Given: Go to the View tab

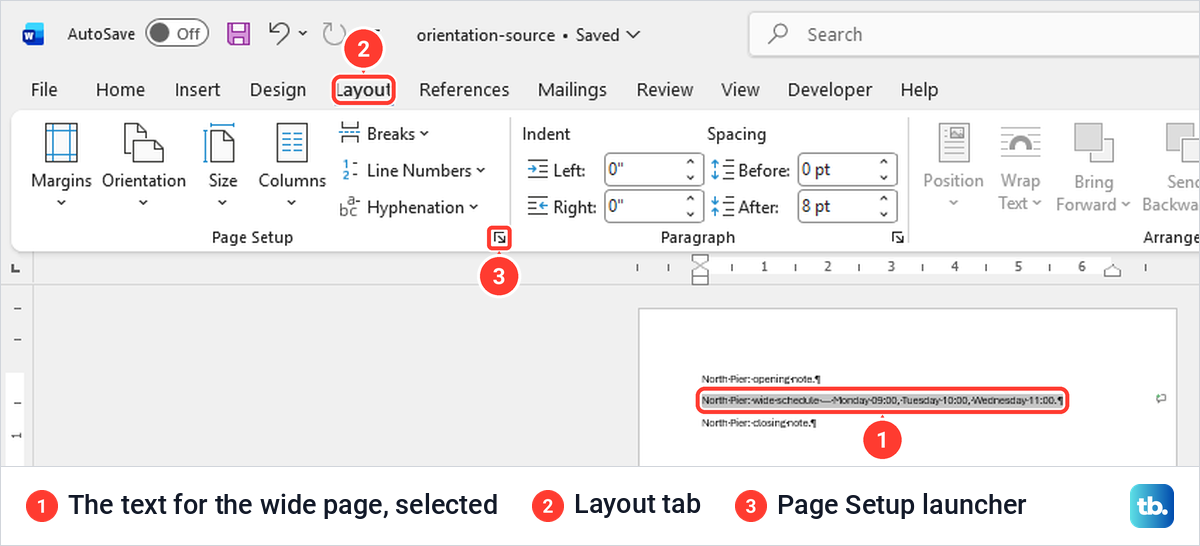Looking at the screenshot, I should (740, 89).
